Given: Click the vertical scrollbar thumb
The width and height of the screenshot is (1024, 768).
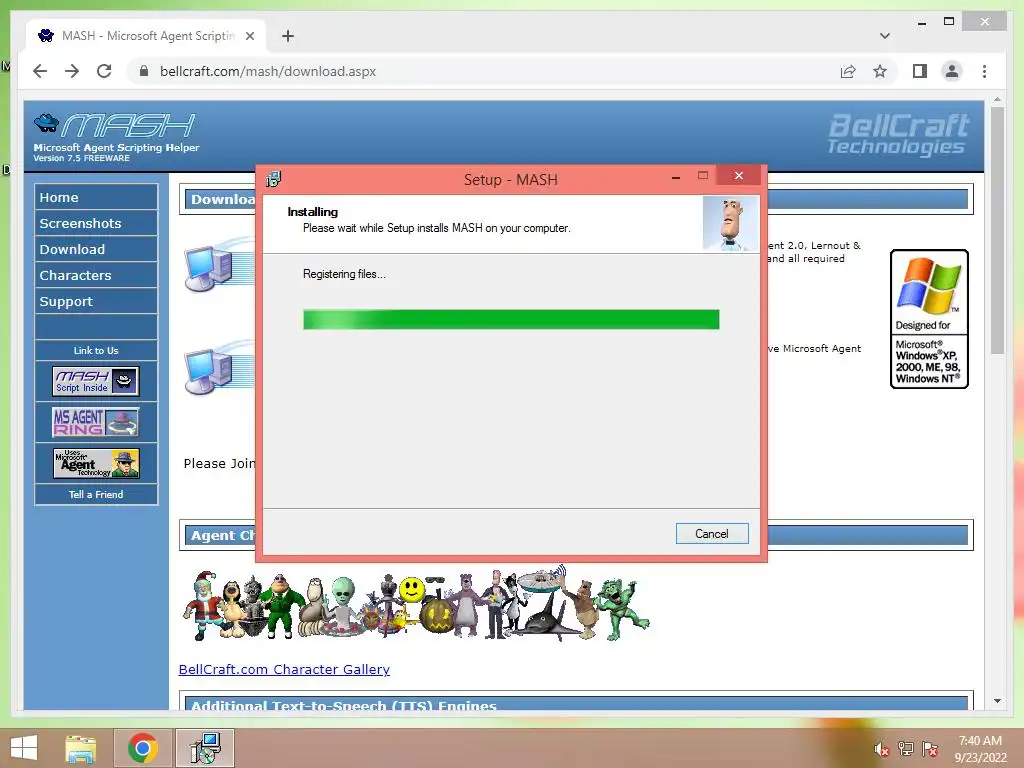Looking at the screenshot, I should 997,230.
